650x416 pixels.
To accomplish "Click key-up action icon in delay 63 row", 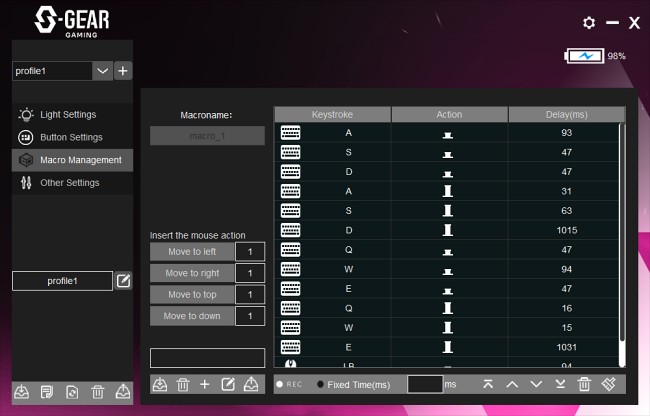I will tap(448, 210).
